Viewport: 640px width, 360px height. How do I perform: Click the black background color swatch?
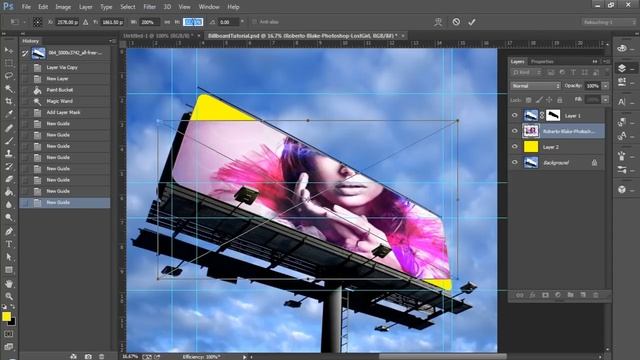pyautogui.click(x=13, y=322)
